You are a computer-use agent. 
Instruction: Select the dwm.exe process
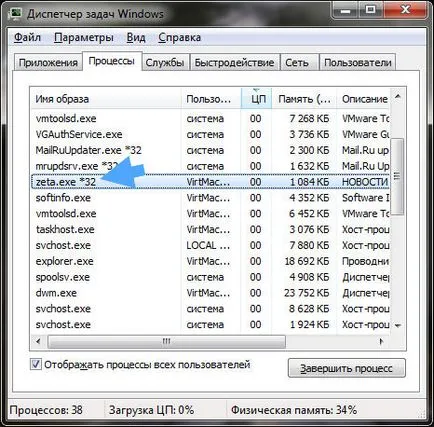coord(210,293)
